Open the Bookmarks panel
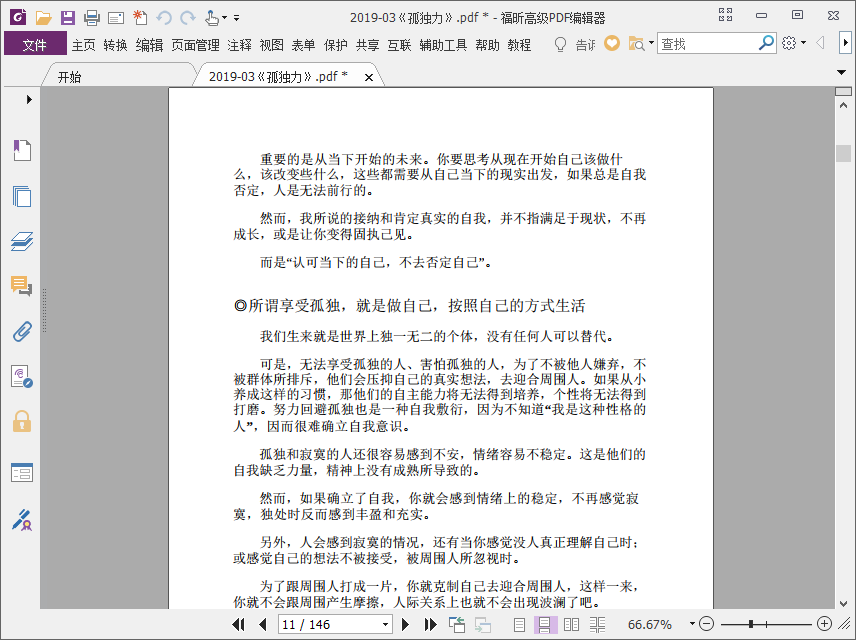Screen dimensions: 856x640 click(x=22, y=150)
